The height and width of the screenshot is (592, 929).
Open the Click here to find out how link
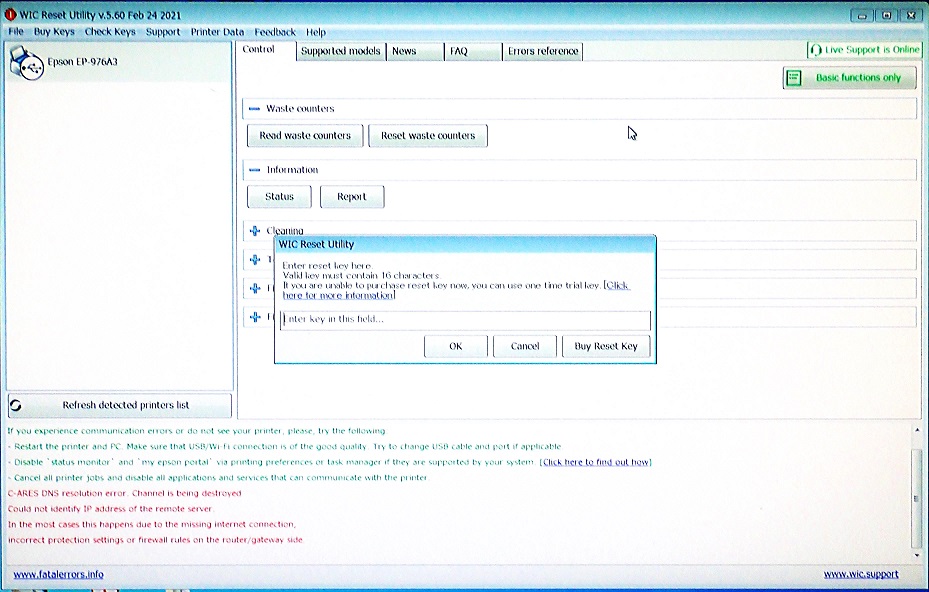click(x=595, y=462)
